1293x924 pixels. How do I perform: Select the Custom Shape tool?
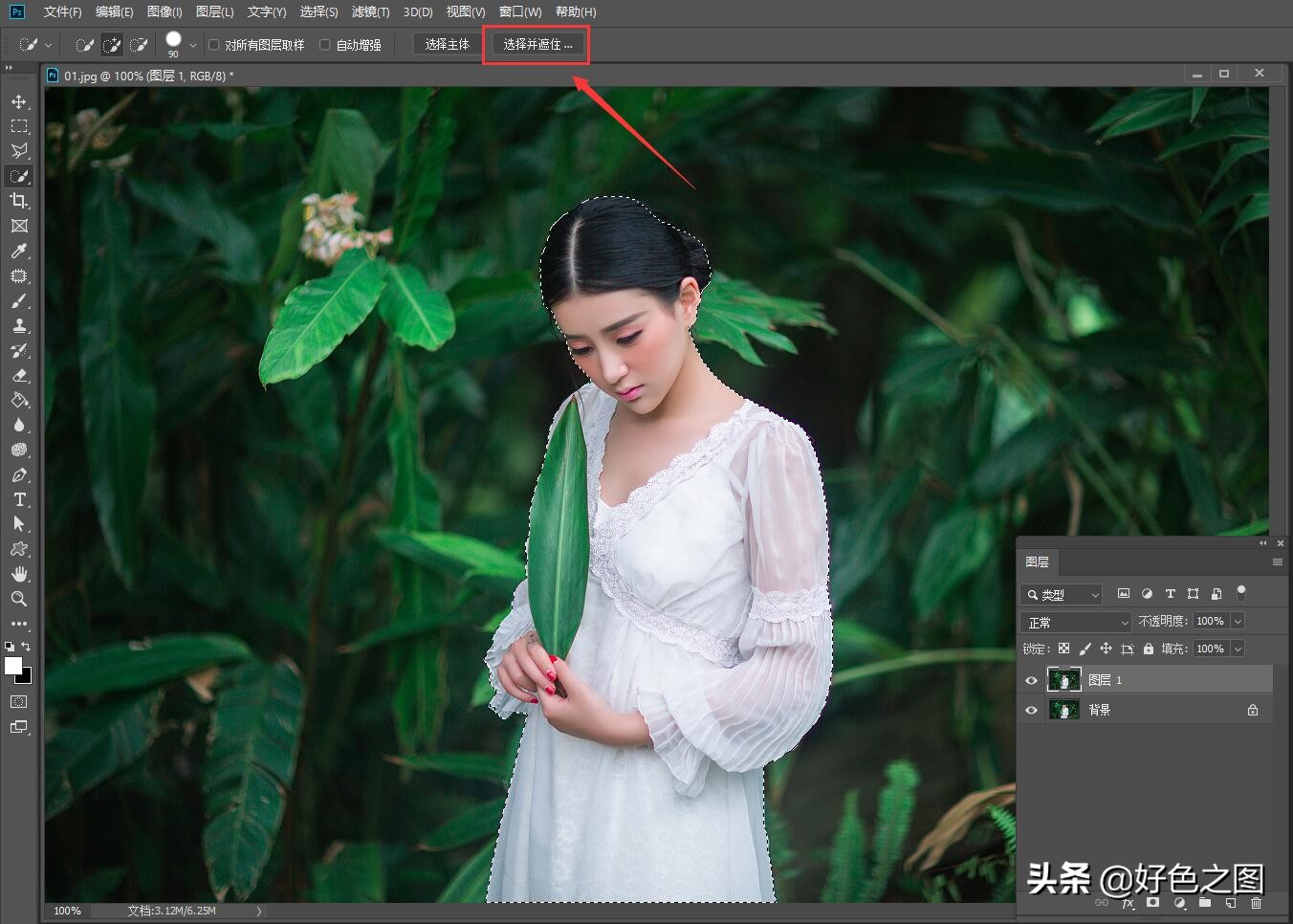click(x=19, y=549)
